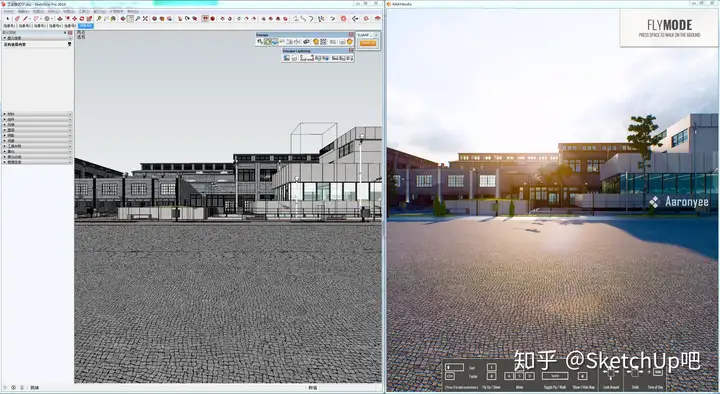Click the FLYMODE info panel in Enscape window

point(669,28)
